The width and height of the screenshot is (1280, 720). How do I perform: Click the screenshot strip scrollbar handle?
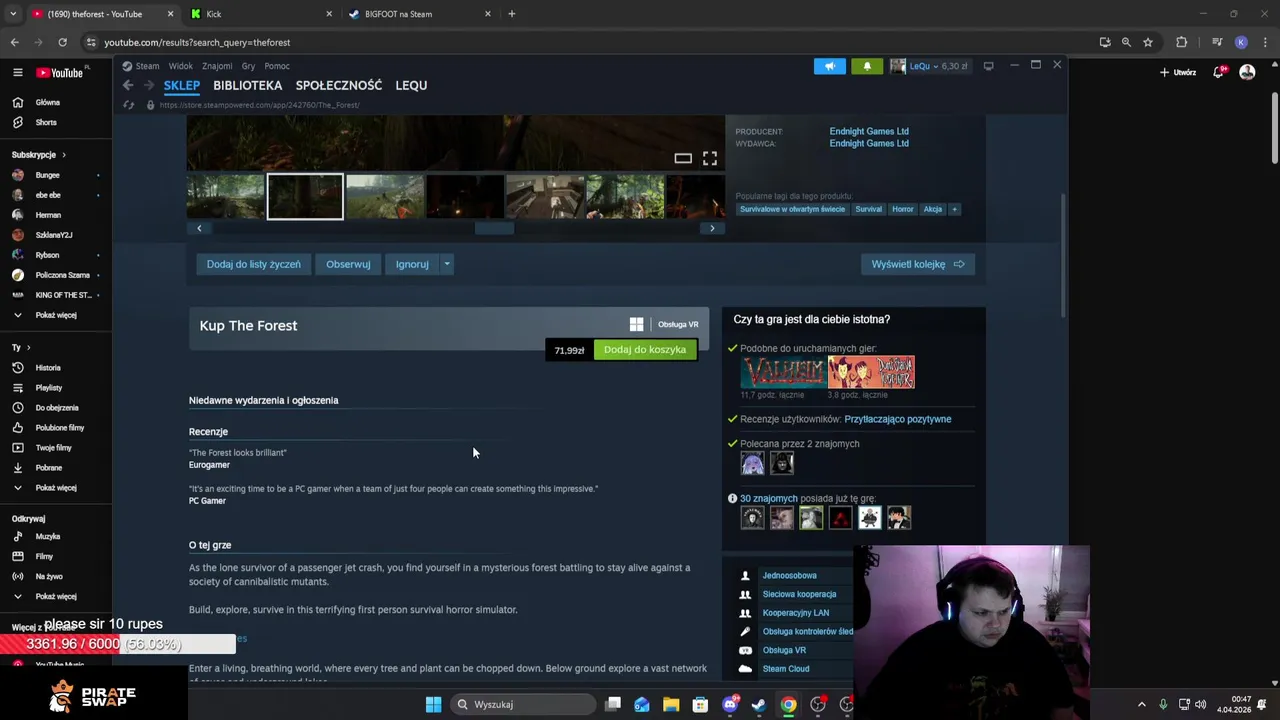[x=494, y=228]
